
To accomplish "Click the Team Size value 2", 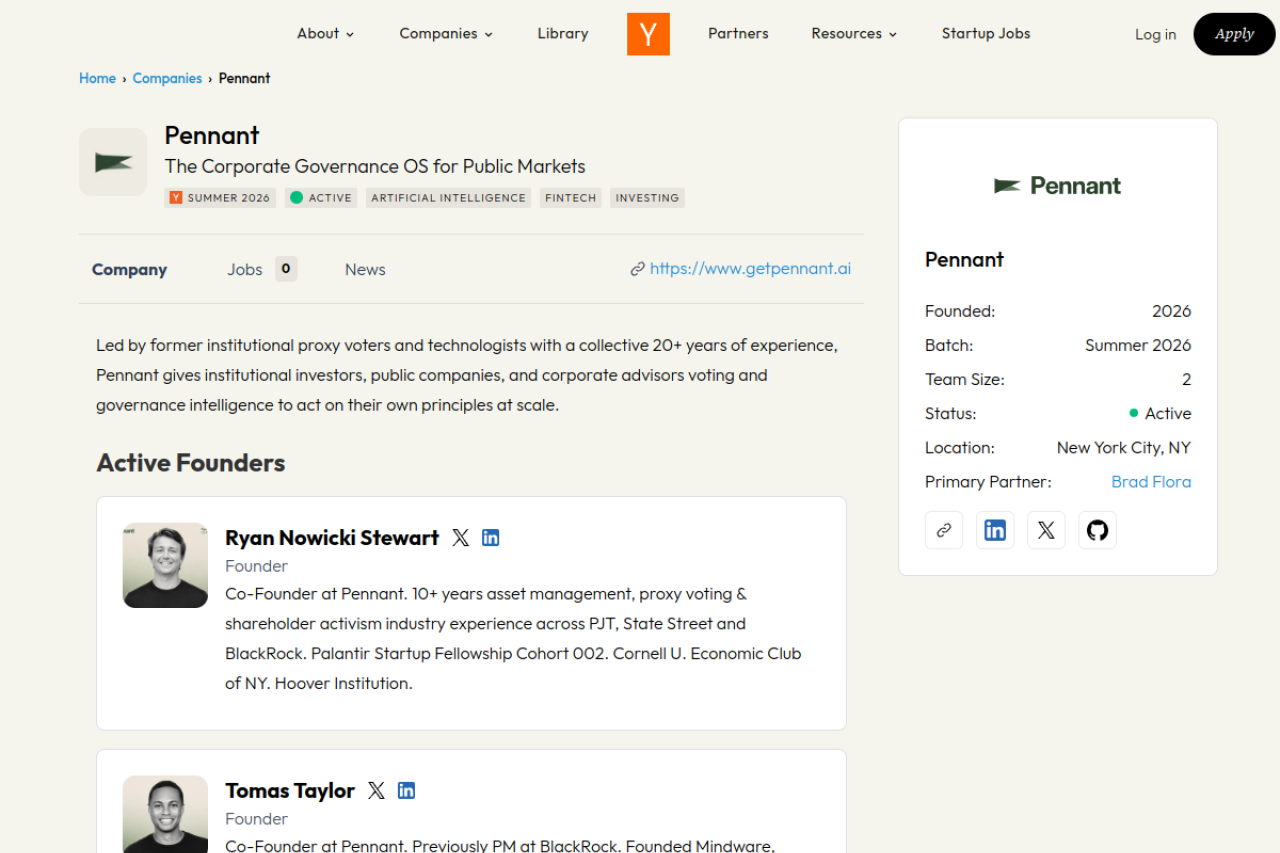I will coord(1187,380).
